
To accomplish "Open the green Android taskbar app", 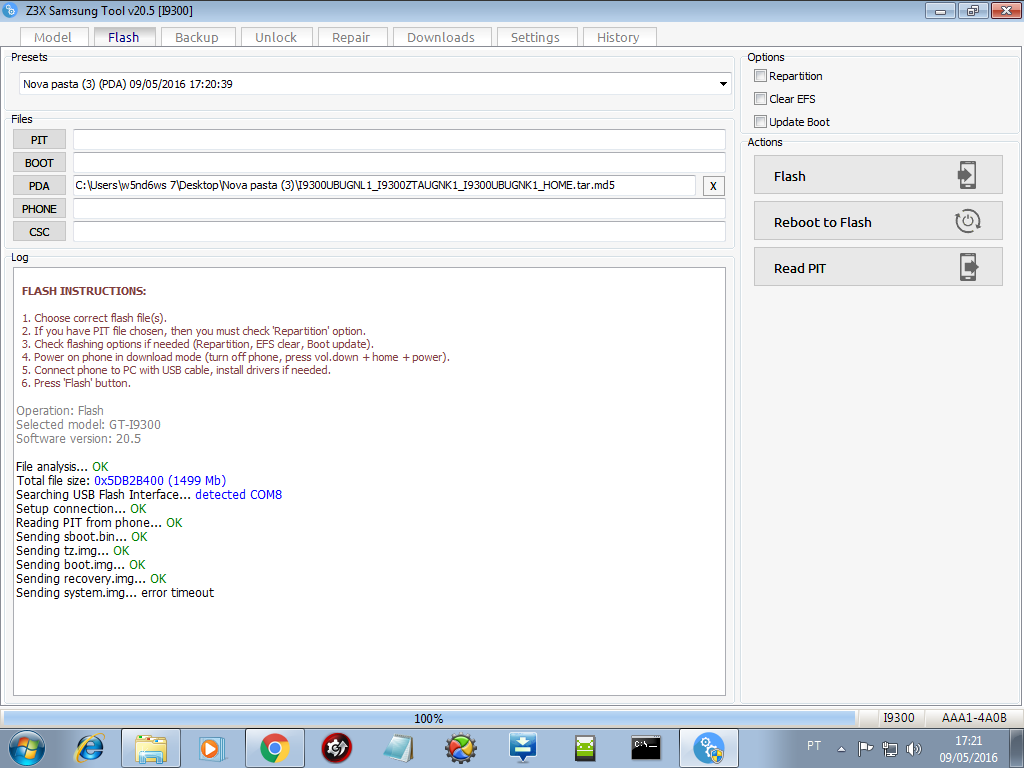I will 584,748.
